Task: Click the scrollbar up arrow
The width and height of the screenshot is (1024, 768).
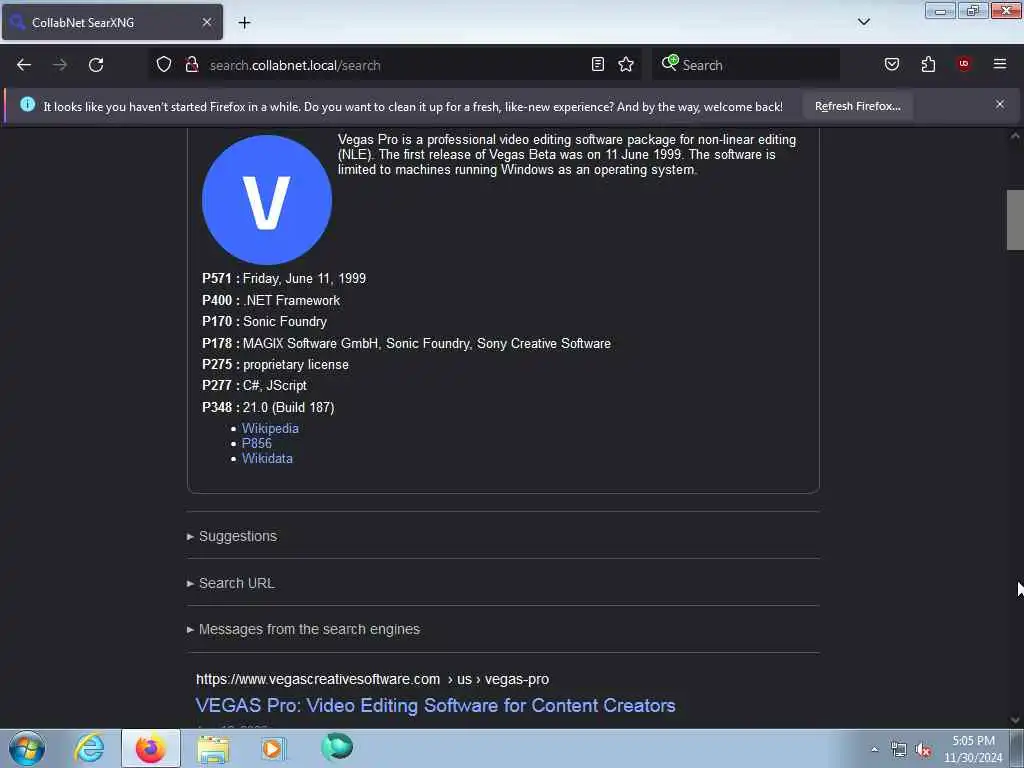Action: (x=1015, y=136)
